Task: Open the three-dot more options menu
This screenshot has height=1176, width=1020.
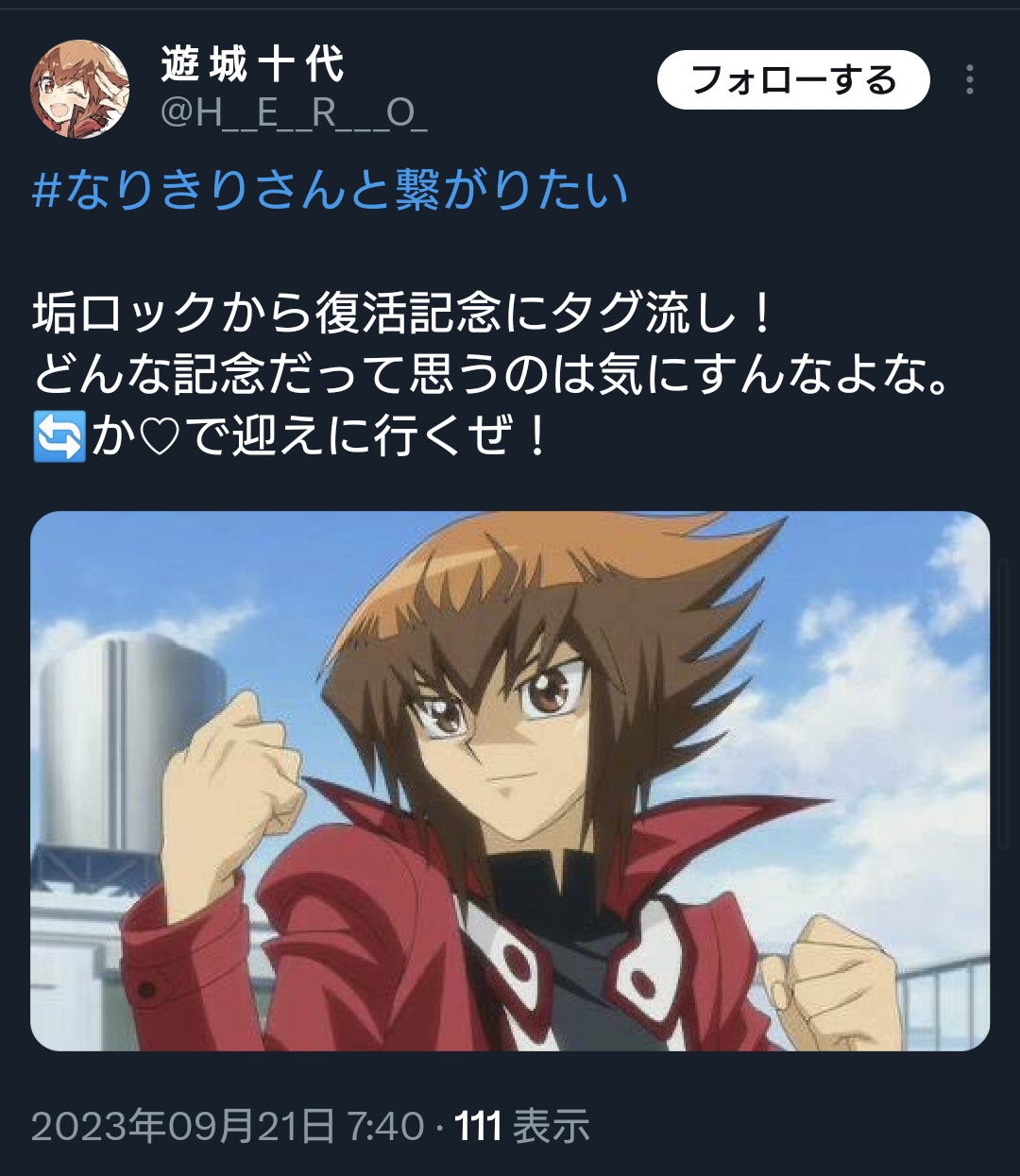Action: (x=969, y=80)
